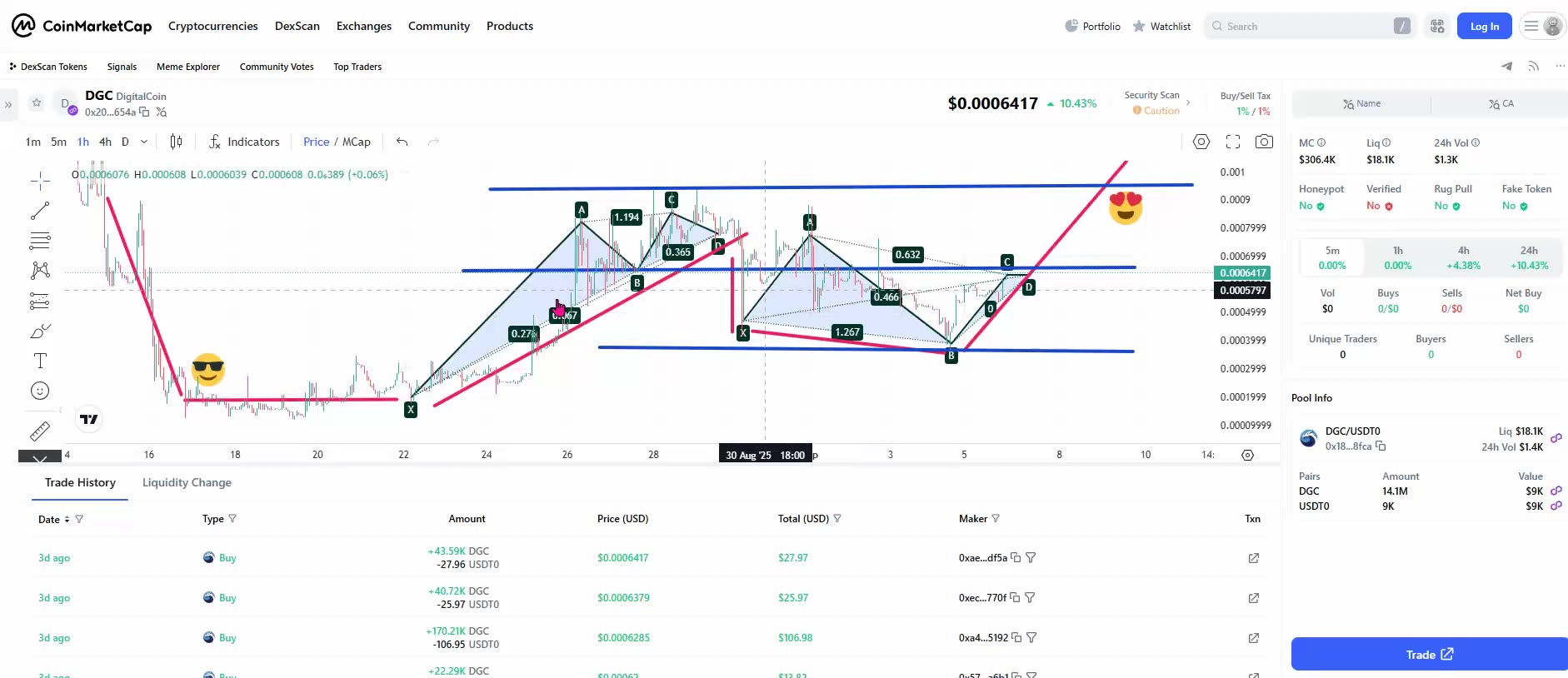The image size is (1568, 678).
Task: Select the forecasting position tool
Action: [40, 301]
